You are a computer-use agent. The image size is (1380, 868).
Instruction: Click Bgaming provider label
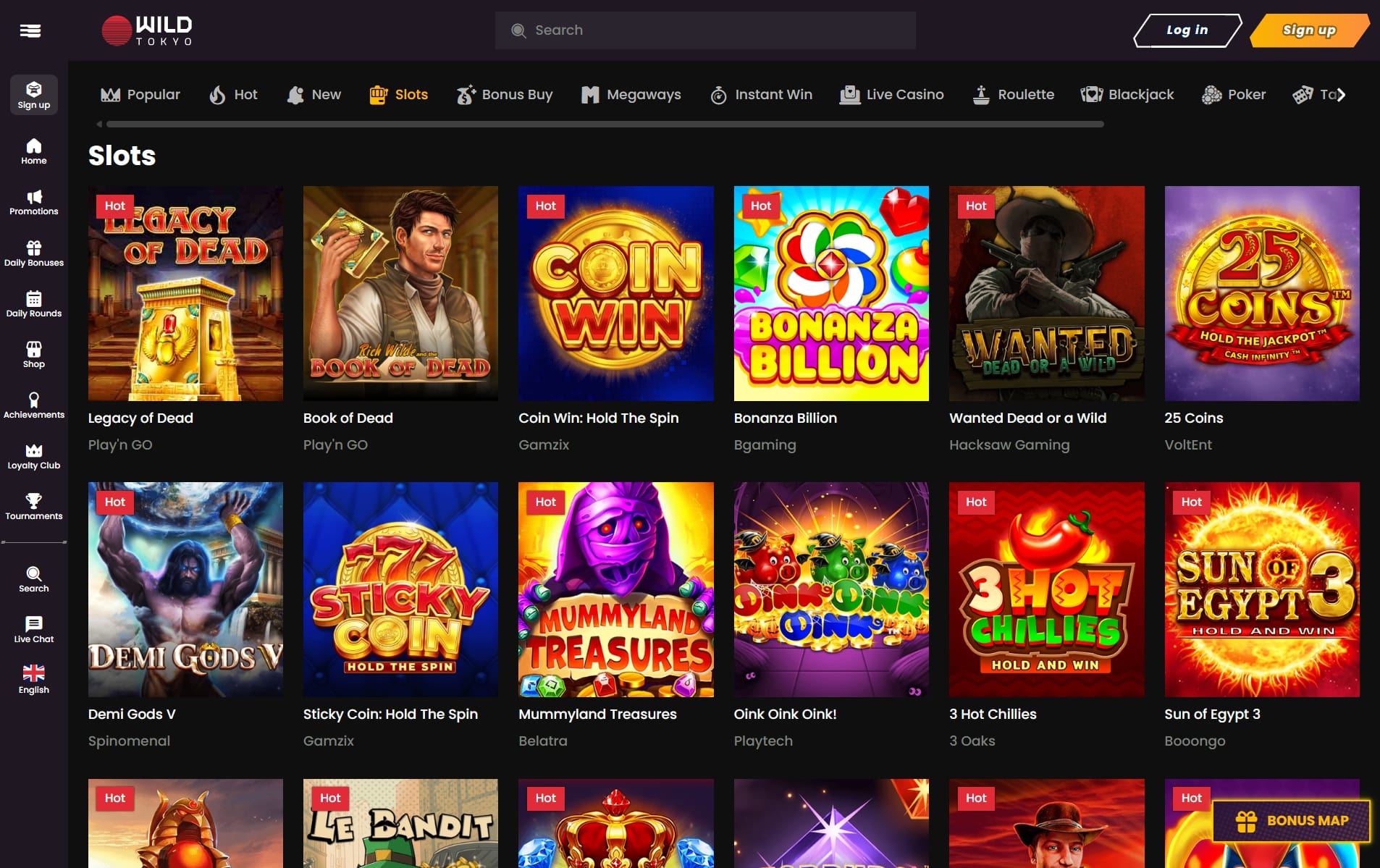(765, 444)
